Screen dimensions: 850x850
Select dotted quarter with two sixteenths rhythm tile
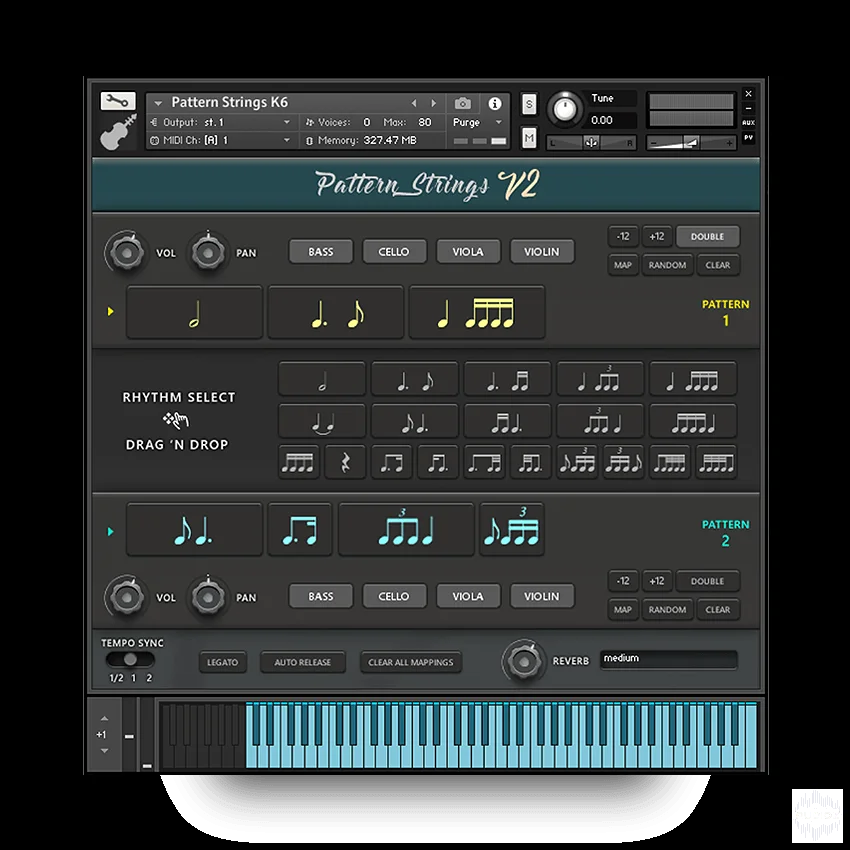click(x=507, y=379)
